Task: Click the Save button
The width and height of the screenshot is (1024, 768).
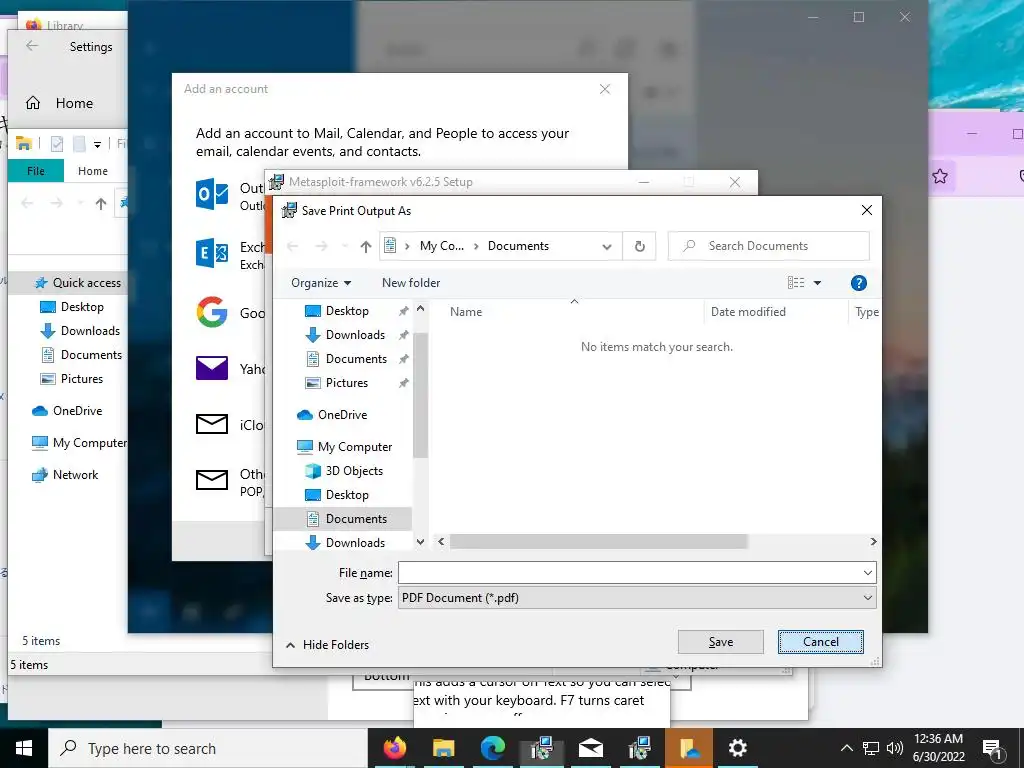Action: tap(720, 642)
